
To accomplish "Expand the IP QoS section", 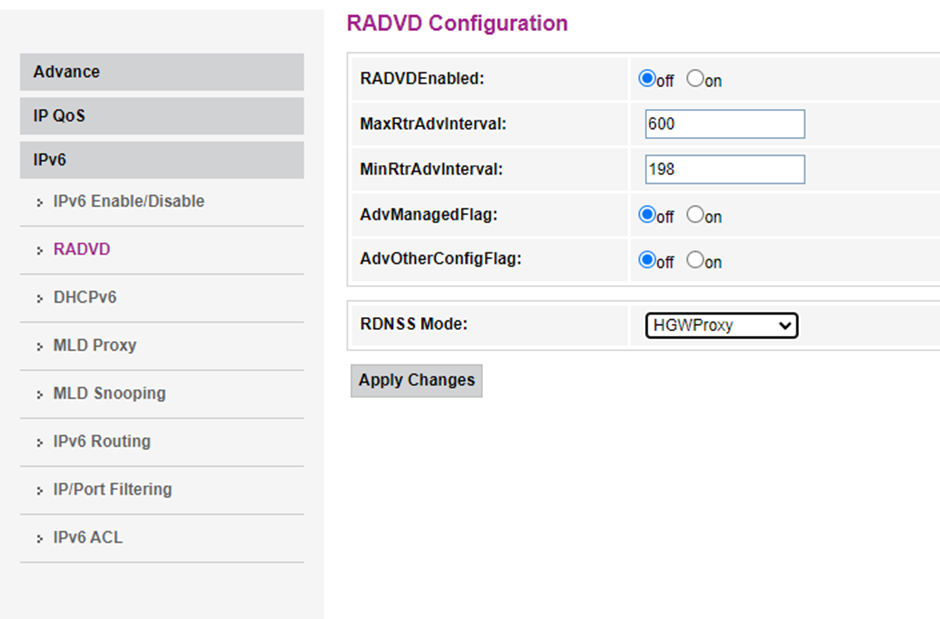I will (x=162, y=116).
